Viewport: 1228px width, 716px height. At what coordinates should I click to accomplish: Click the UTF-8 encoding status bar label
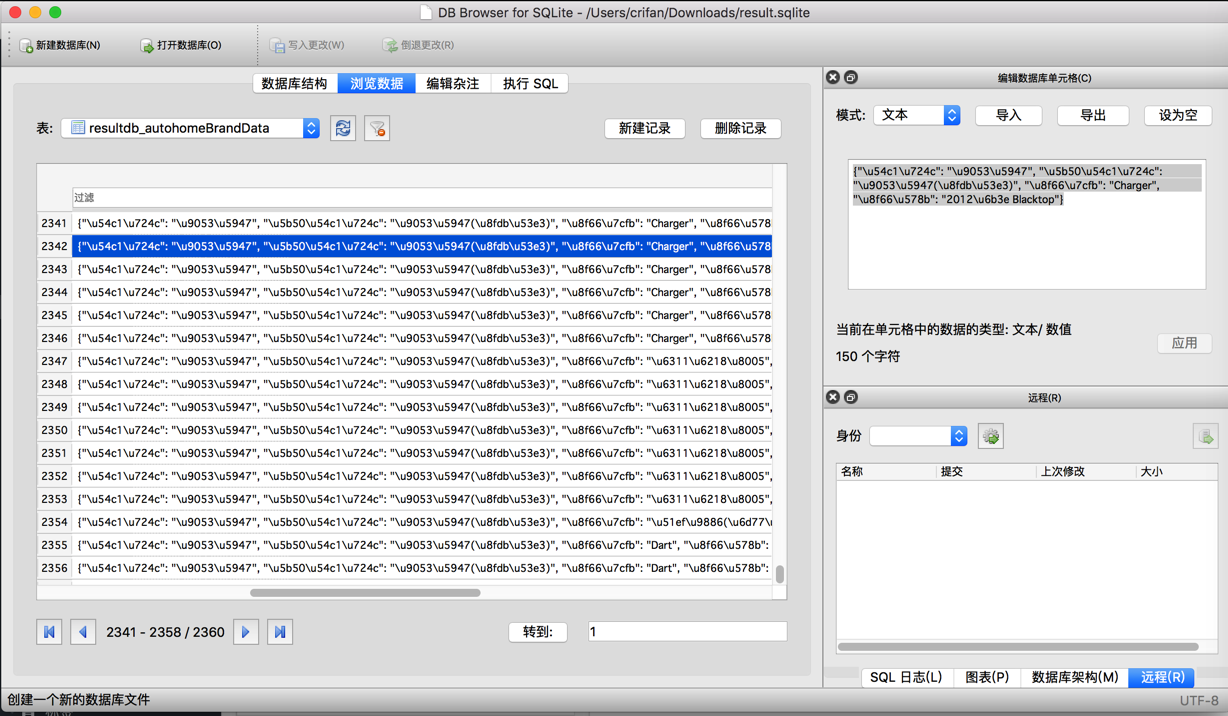[x=1199, y=700]
